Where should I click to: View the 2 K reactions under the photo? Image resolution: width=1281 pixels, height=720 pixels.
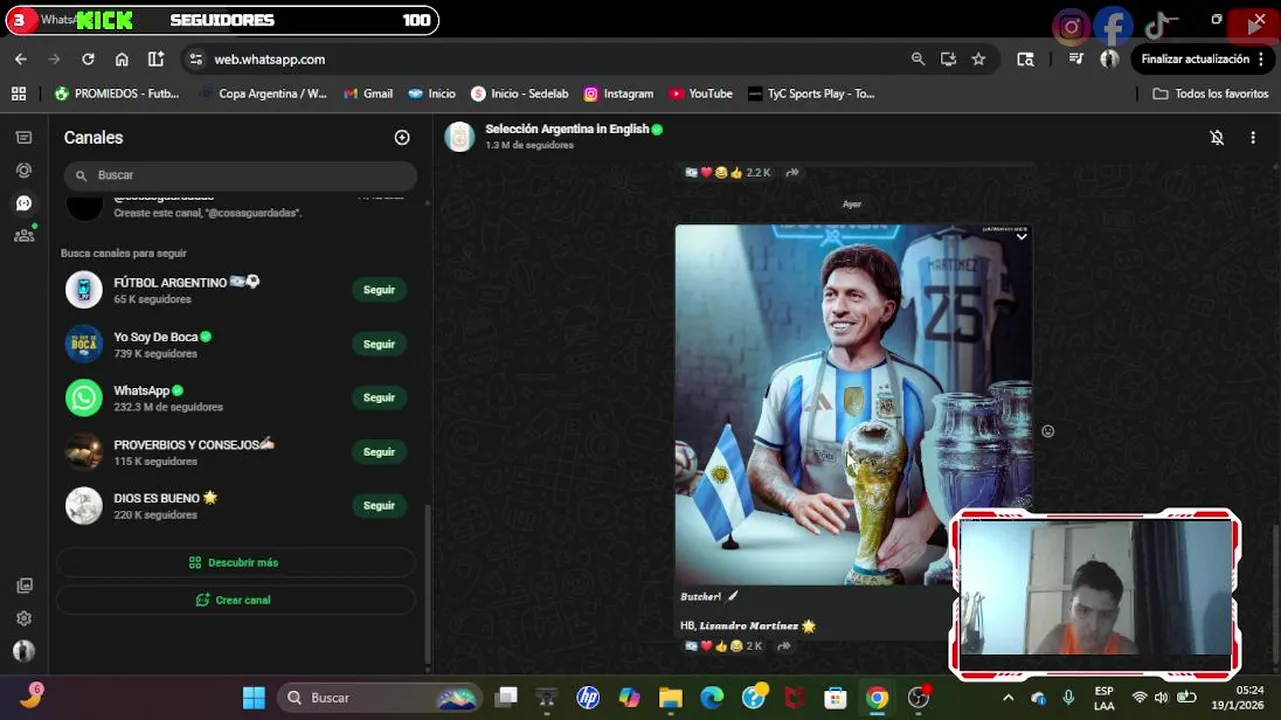[724, 646]
